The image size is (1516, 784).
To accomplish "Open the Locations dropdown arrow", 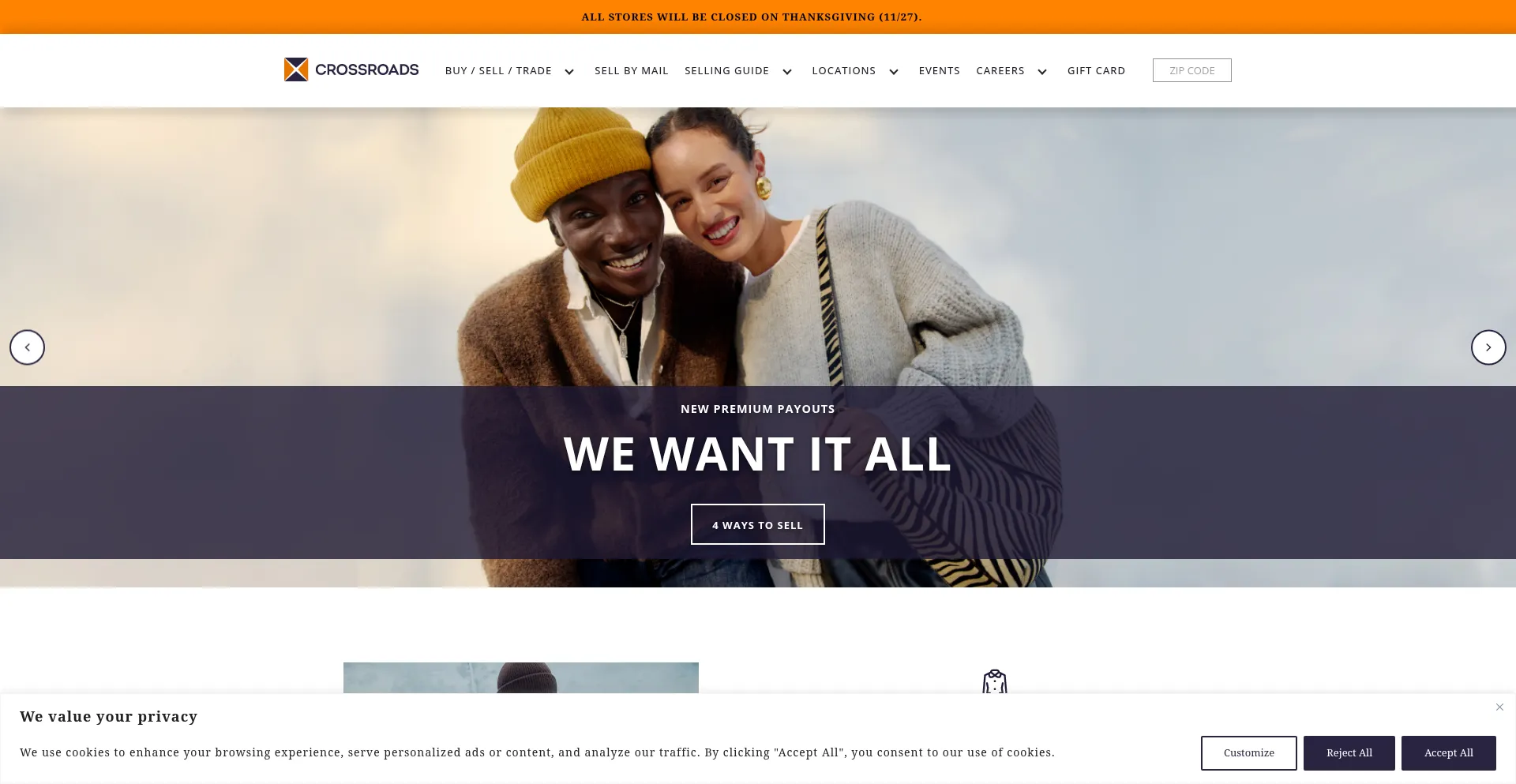I will pyautogui.click(x=894, y=72).
